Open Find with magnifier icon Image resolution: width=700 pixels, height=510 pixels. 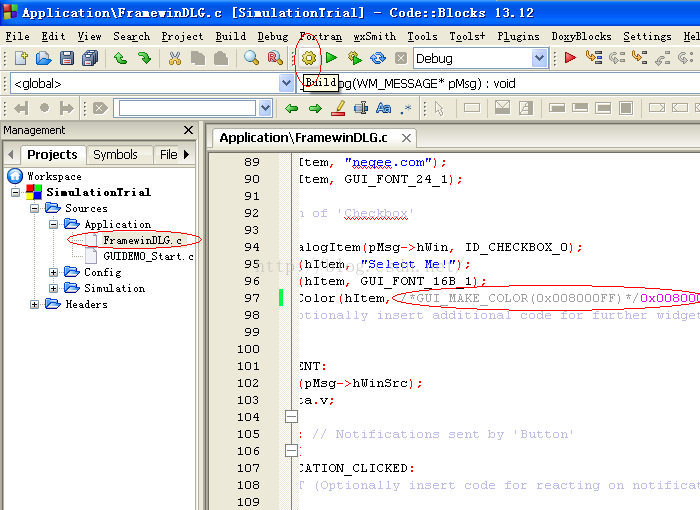coord(251,58)
